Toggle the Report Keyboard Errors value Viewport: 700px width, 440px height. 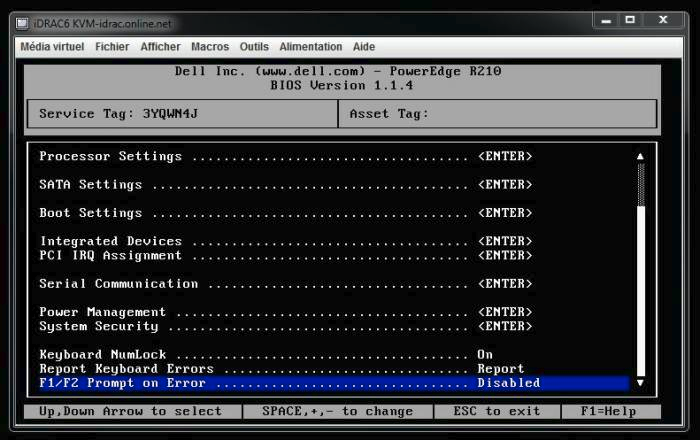point(500,369)
